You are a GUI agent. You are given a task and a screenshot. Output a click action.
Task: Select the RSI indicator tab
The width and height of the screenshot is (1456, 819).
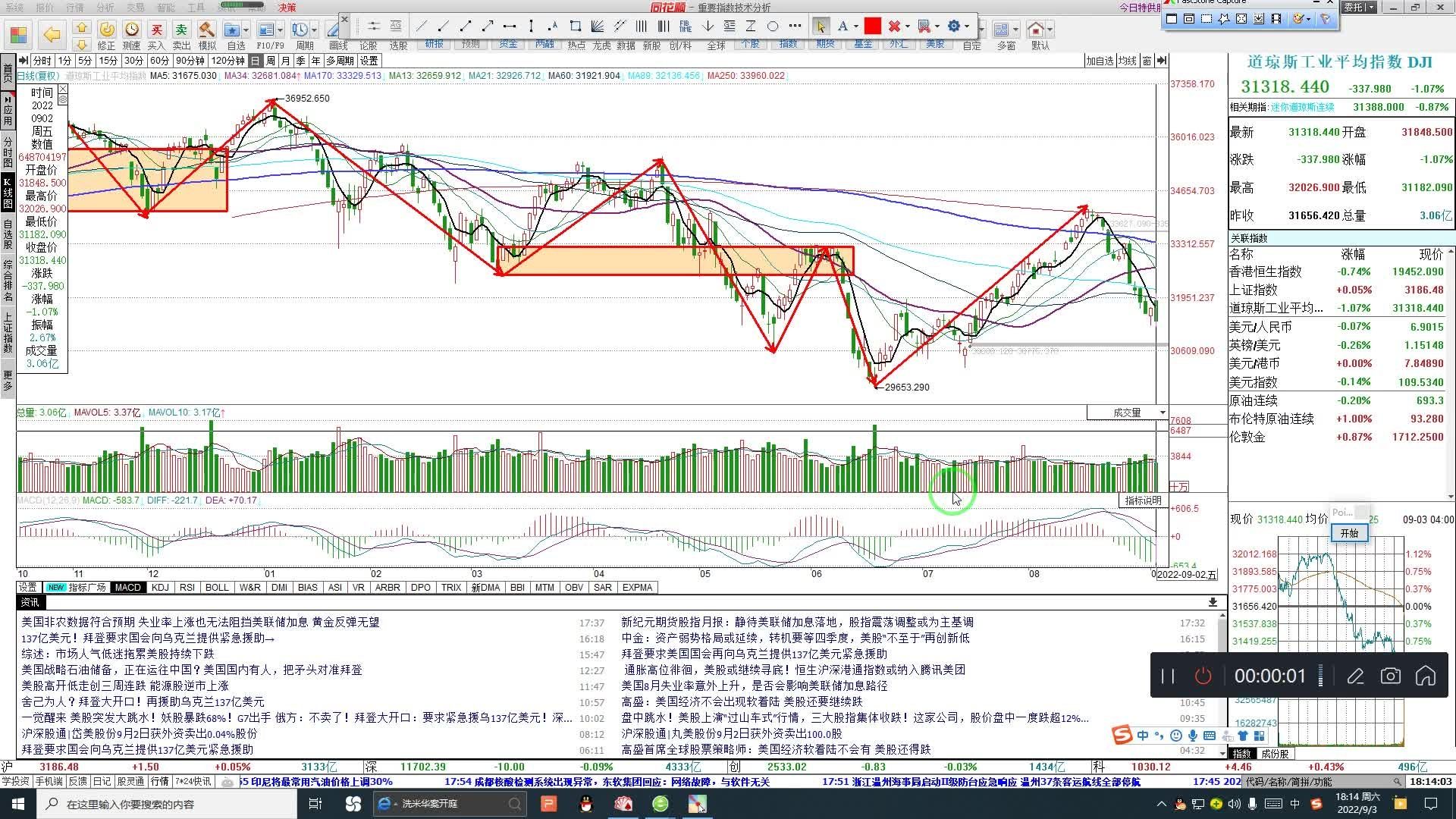187,588
